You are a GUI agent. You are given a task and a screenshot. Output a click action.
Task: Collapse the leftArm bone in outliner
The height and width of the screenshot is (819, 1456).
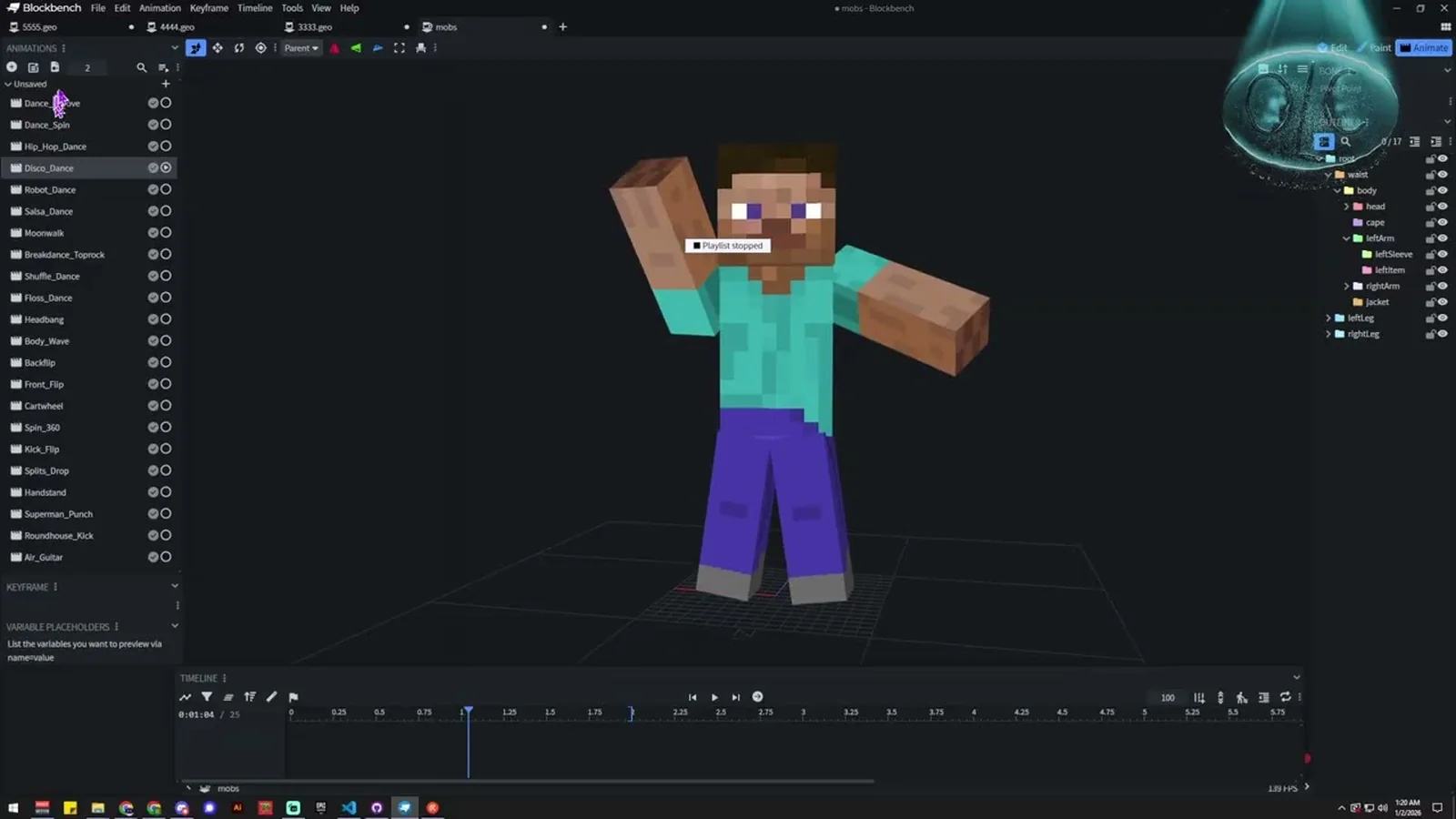1347,238
